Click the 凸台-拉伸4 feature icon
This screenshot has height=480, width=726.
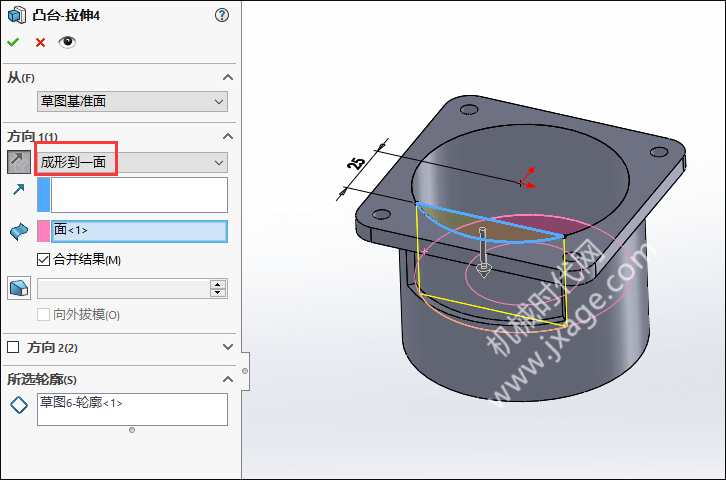[x=17, y=15]
